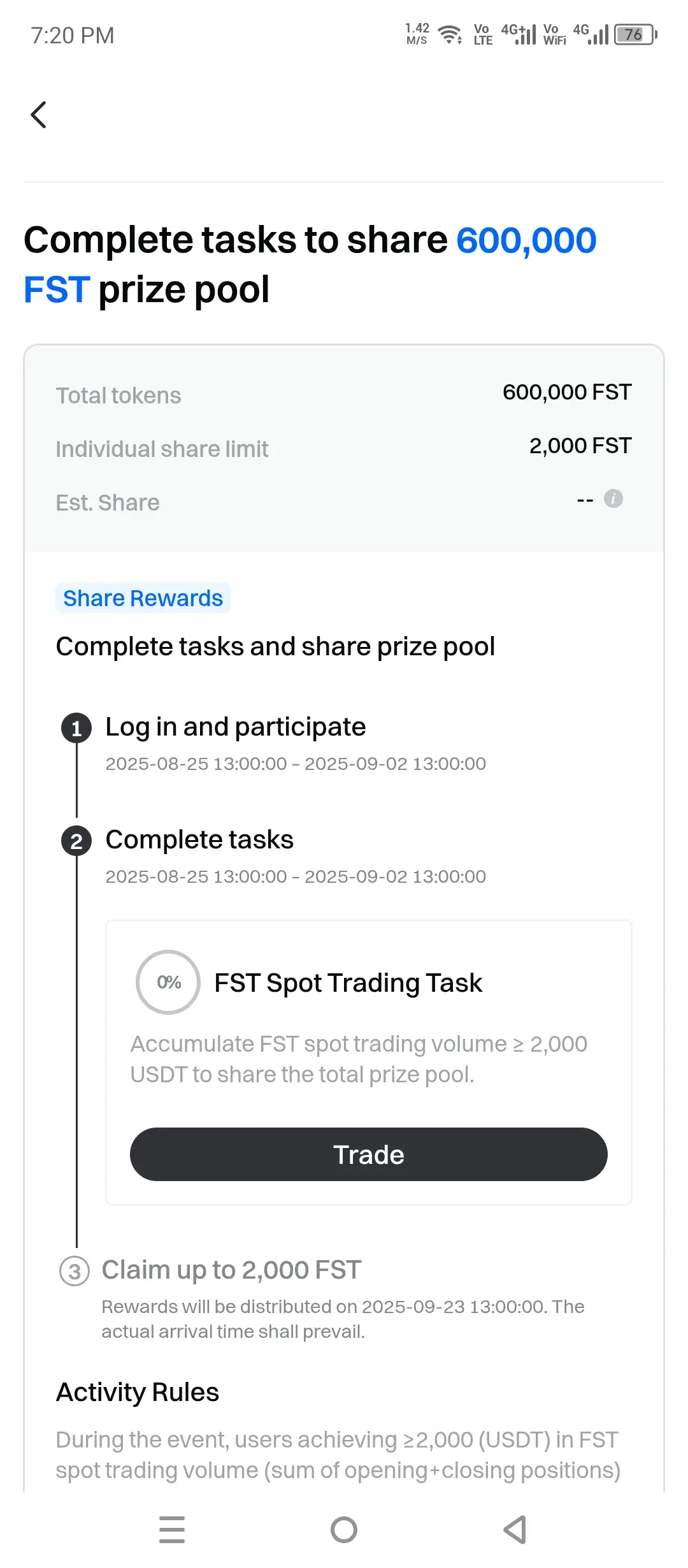This screenshot has height=1568, width=688.
Task: Tap the 0% progress circle indicator
Action: [x=168, y=982]
